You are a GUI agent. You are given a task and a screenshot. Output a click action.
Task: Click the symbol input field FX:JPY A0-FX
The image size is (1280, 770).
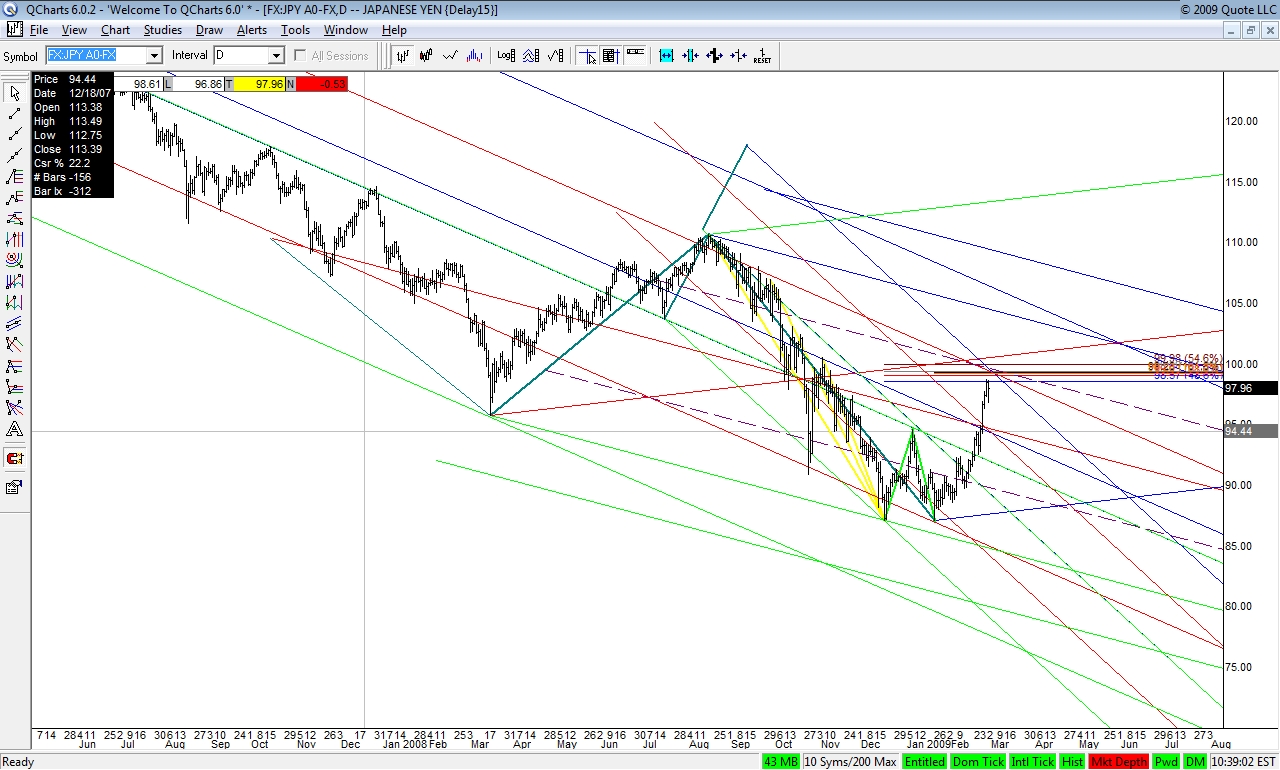(96, 56)
